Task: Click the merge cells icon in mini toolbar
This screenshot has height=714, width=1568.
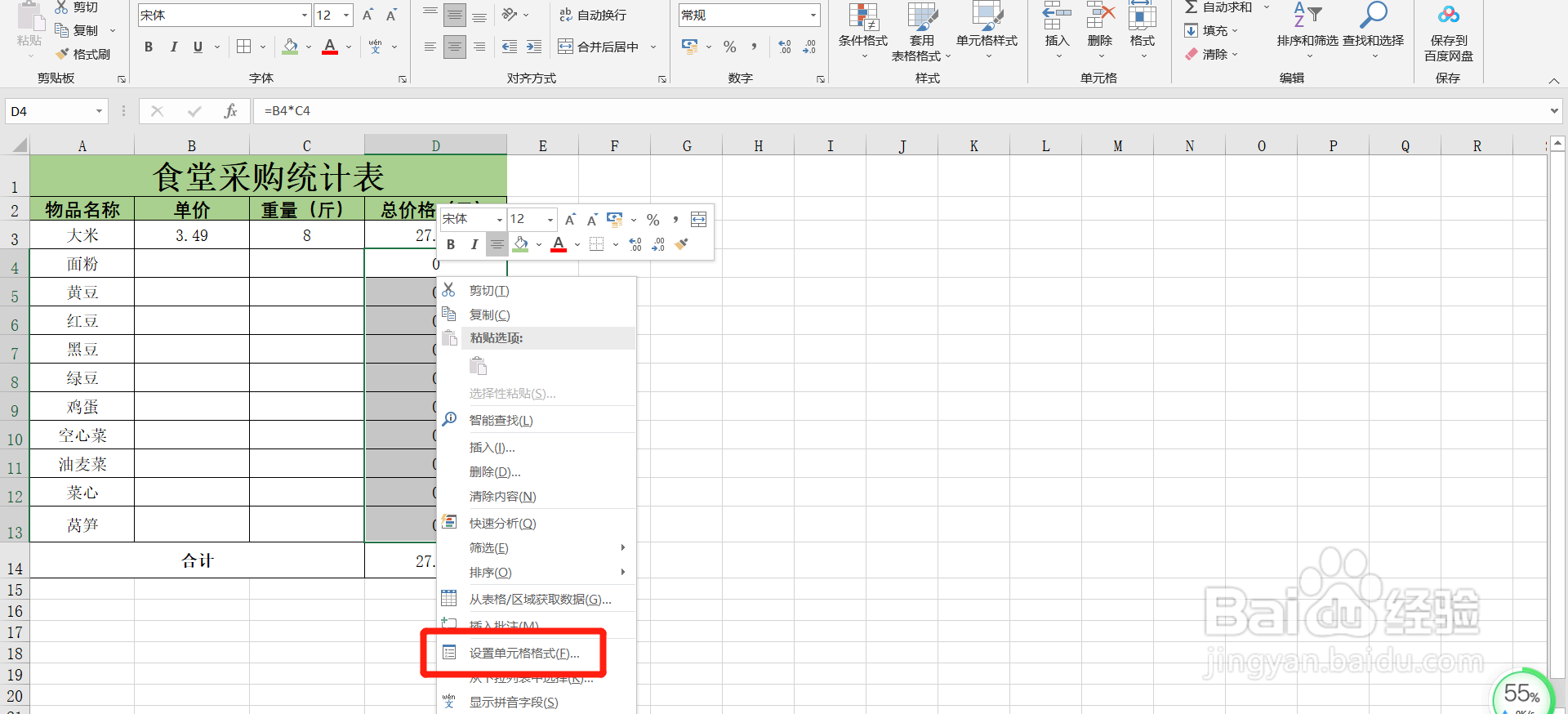Action: (699, 219)
